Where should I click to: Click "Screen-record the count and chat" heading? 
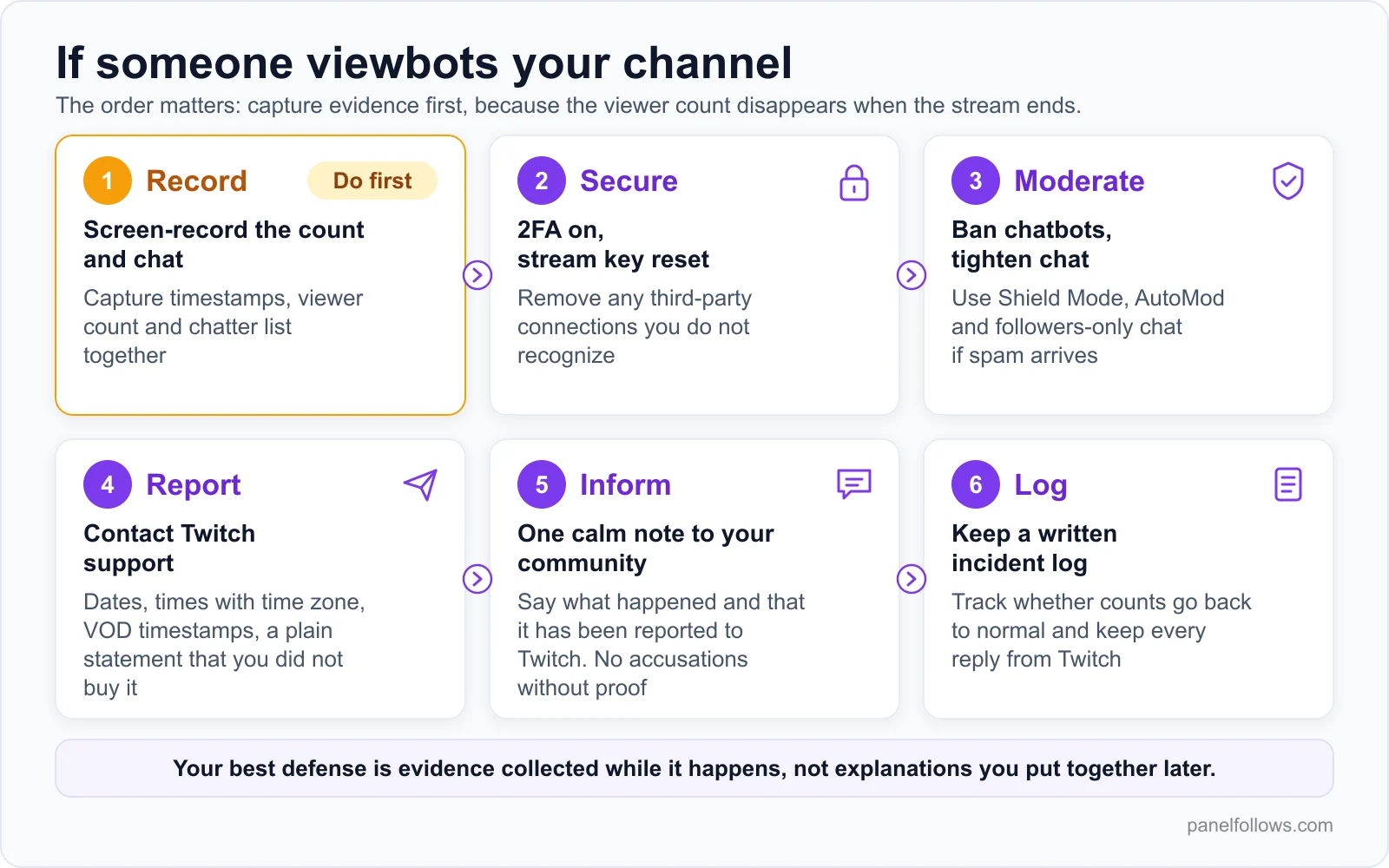coord(224,245)
